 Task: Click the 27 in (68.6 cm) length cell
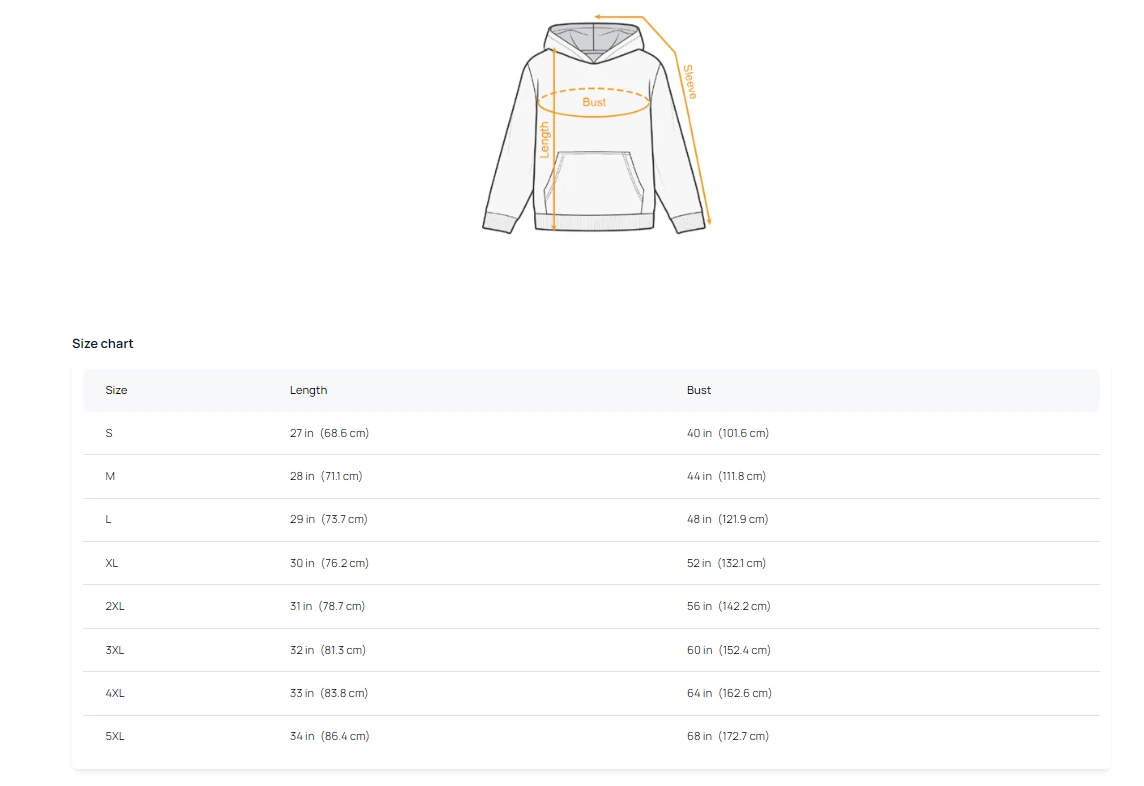coord(329,433)
